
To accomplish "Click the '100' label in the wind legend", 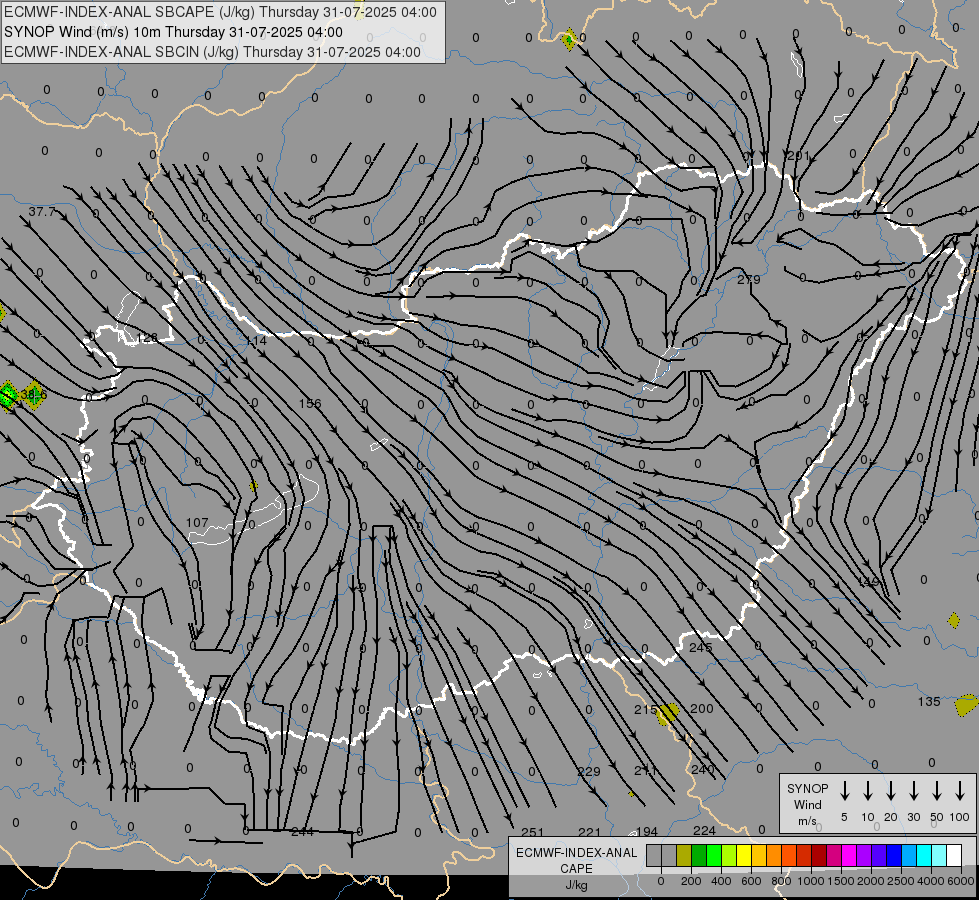I will coord(959,817).
